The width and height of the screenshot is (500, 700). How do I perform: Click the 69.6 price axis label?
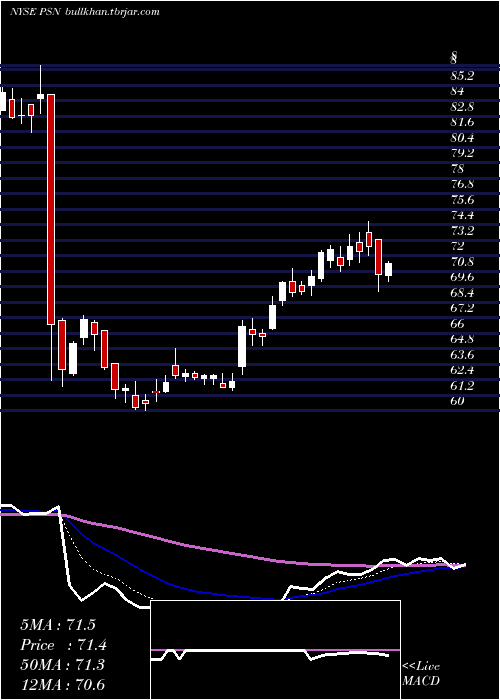point(462,278)
